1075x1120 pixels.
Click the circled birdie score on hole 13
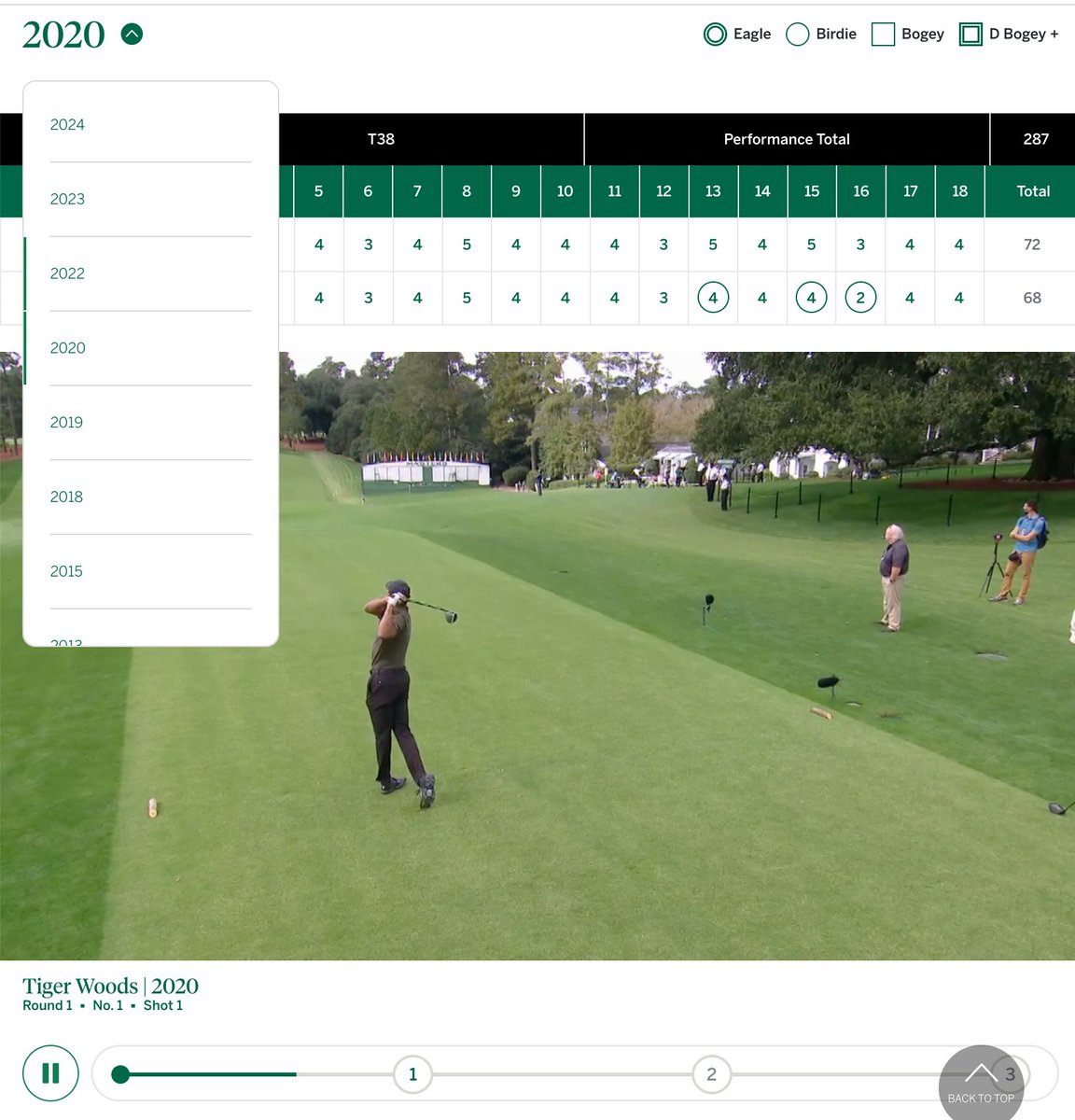pyautogui.click(x=713, y=298)
